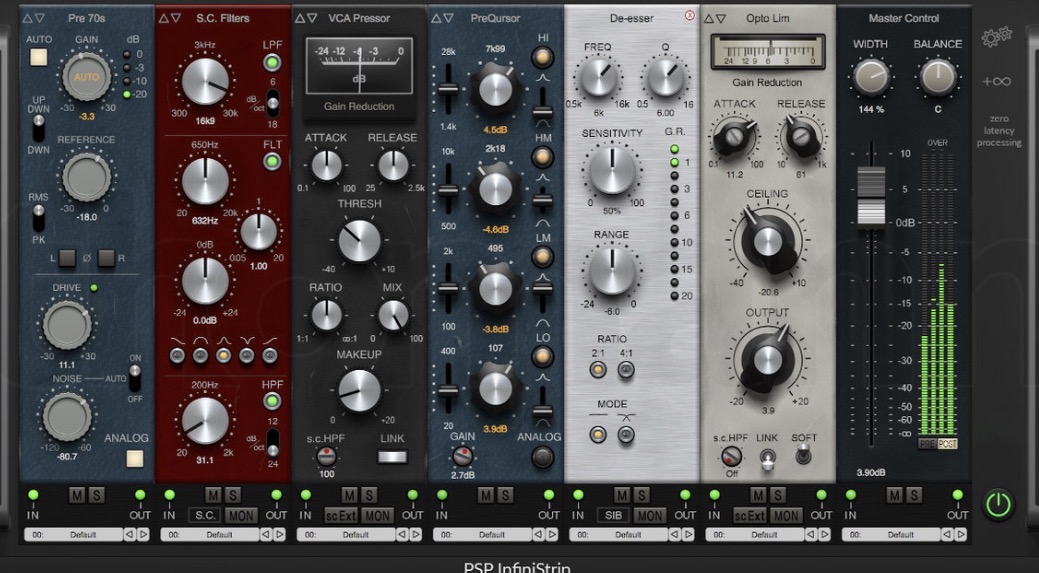The height and width of the screenshot is (573, 1039).
Task: Load previous preset for Master Control module
Action: (947, 534)
